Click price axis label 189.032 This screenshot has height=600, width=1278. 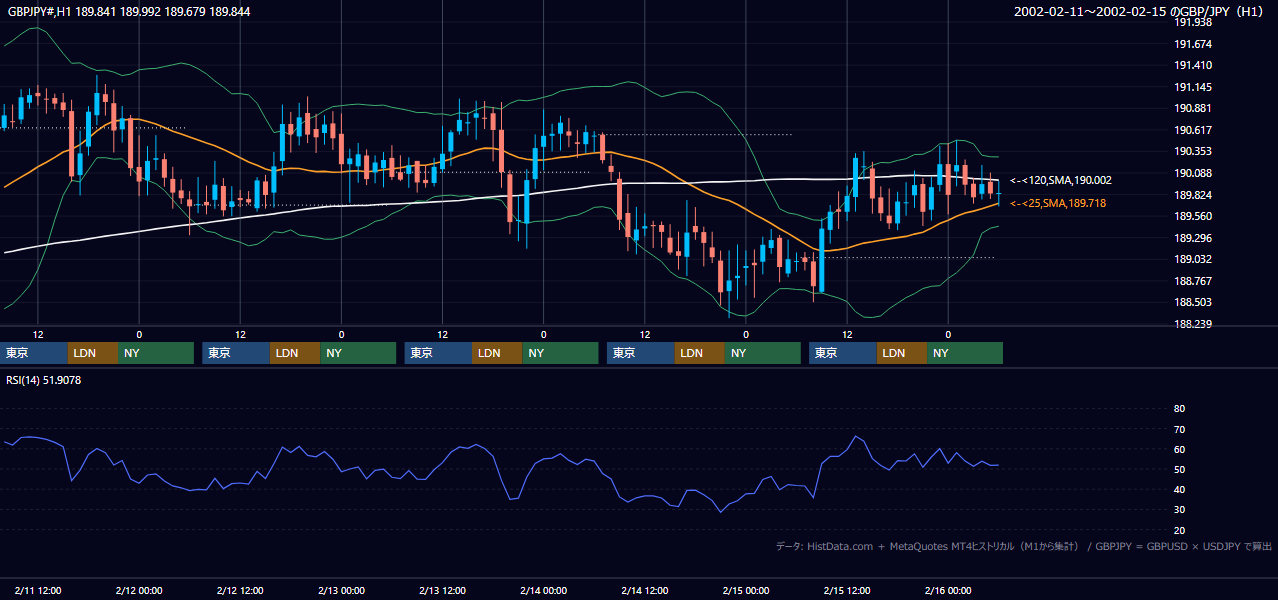point(1193,259)
